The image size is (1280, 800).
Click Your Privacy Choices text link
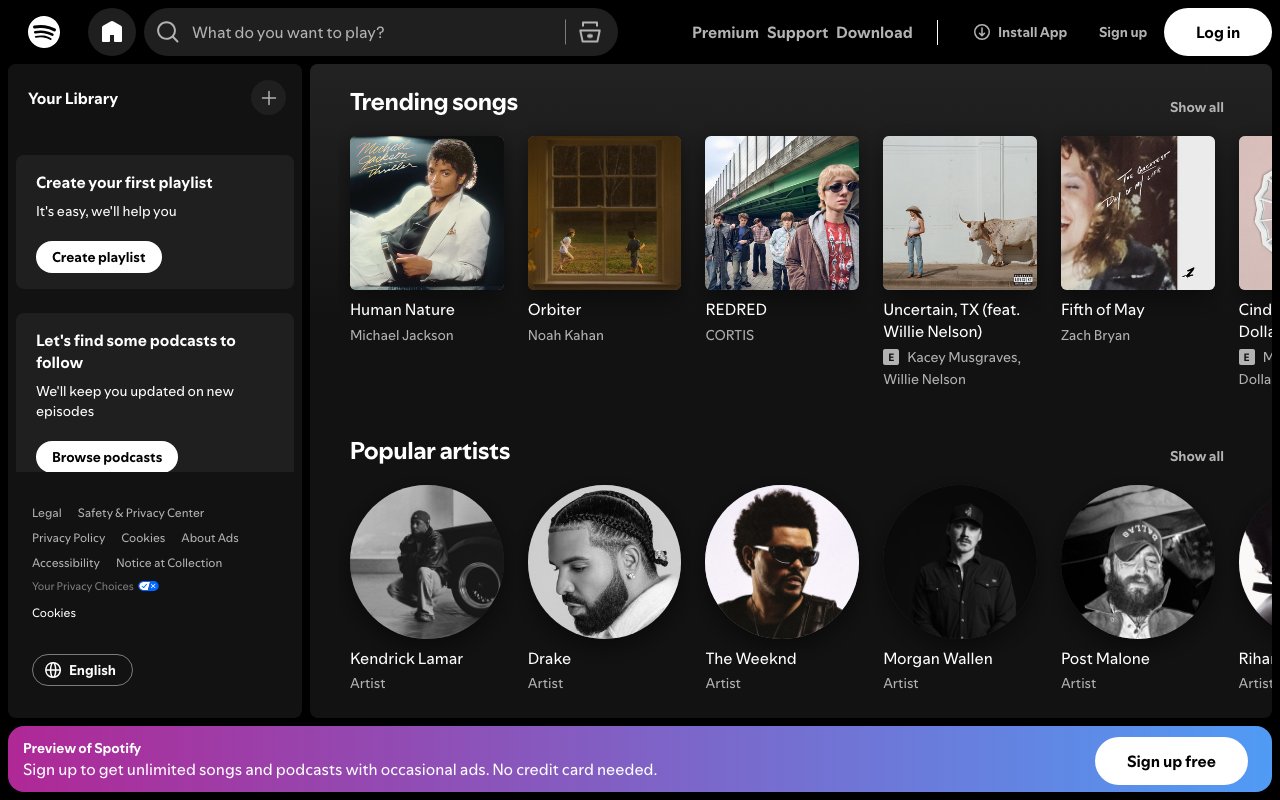click(83, 586)
